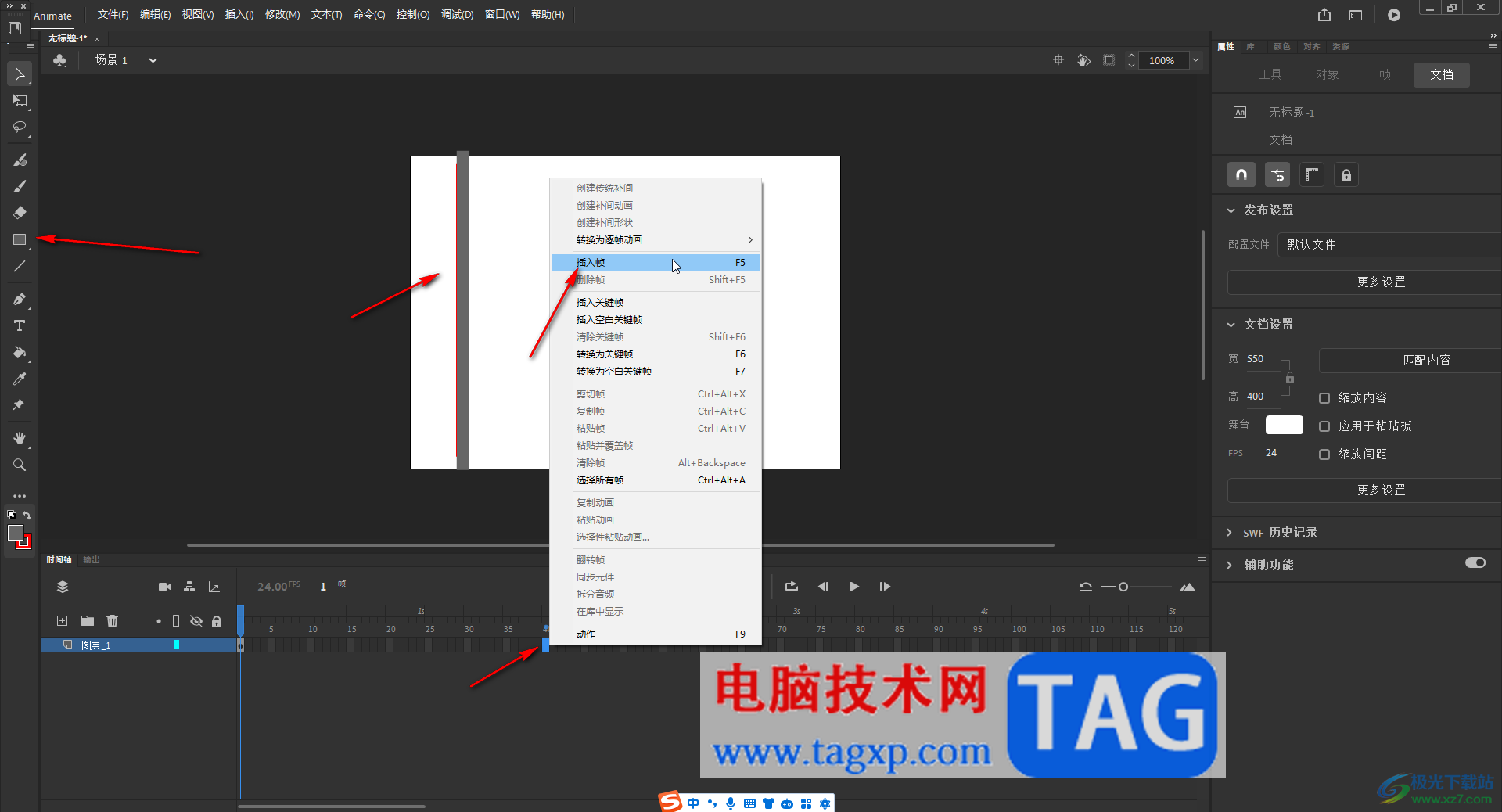Open the 文件(F) menu
1502x812 pixels.
click(113, 15)
